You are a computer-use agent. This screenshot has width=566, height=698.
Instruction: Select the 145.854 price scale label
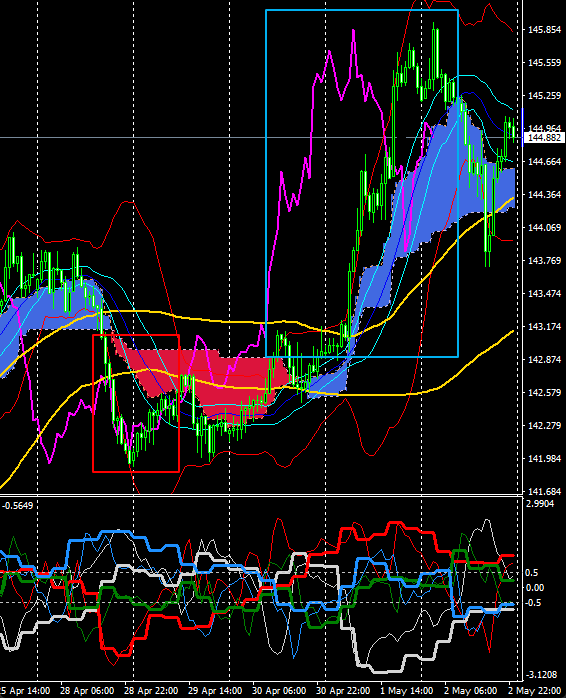[545, 29]
